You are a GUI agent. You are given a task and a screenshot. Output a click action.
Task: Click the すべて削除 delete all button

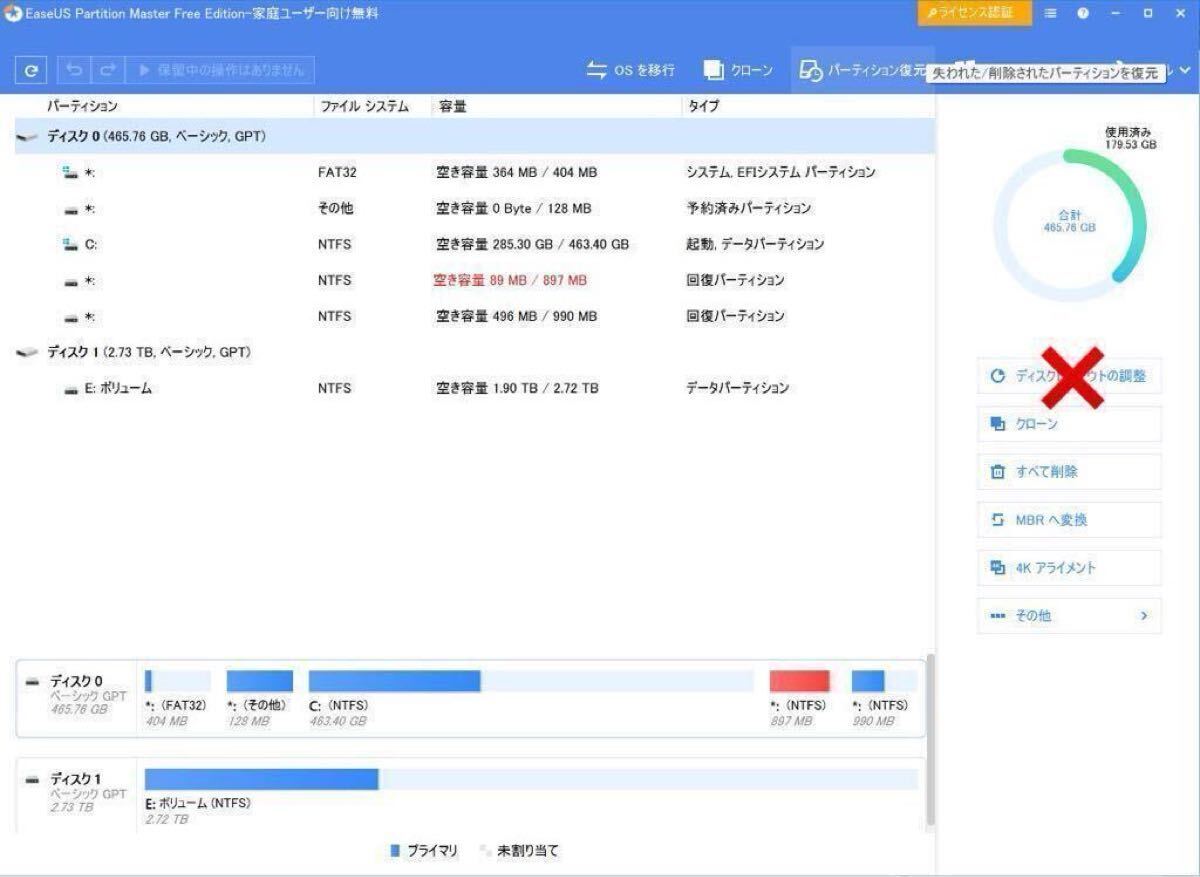1069,472
